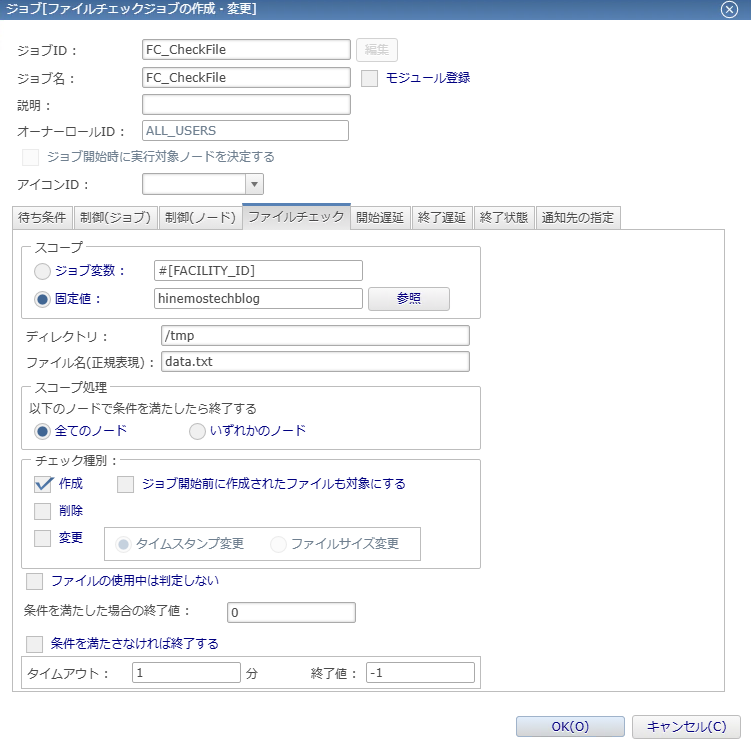Close the job dialog with X icon
Image resolution: width=751 pixels, height=747 pixels.
pos(729,9)
